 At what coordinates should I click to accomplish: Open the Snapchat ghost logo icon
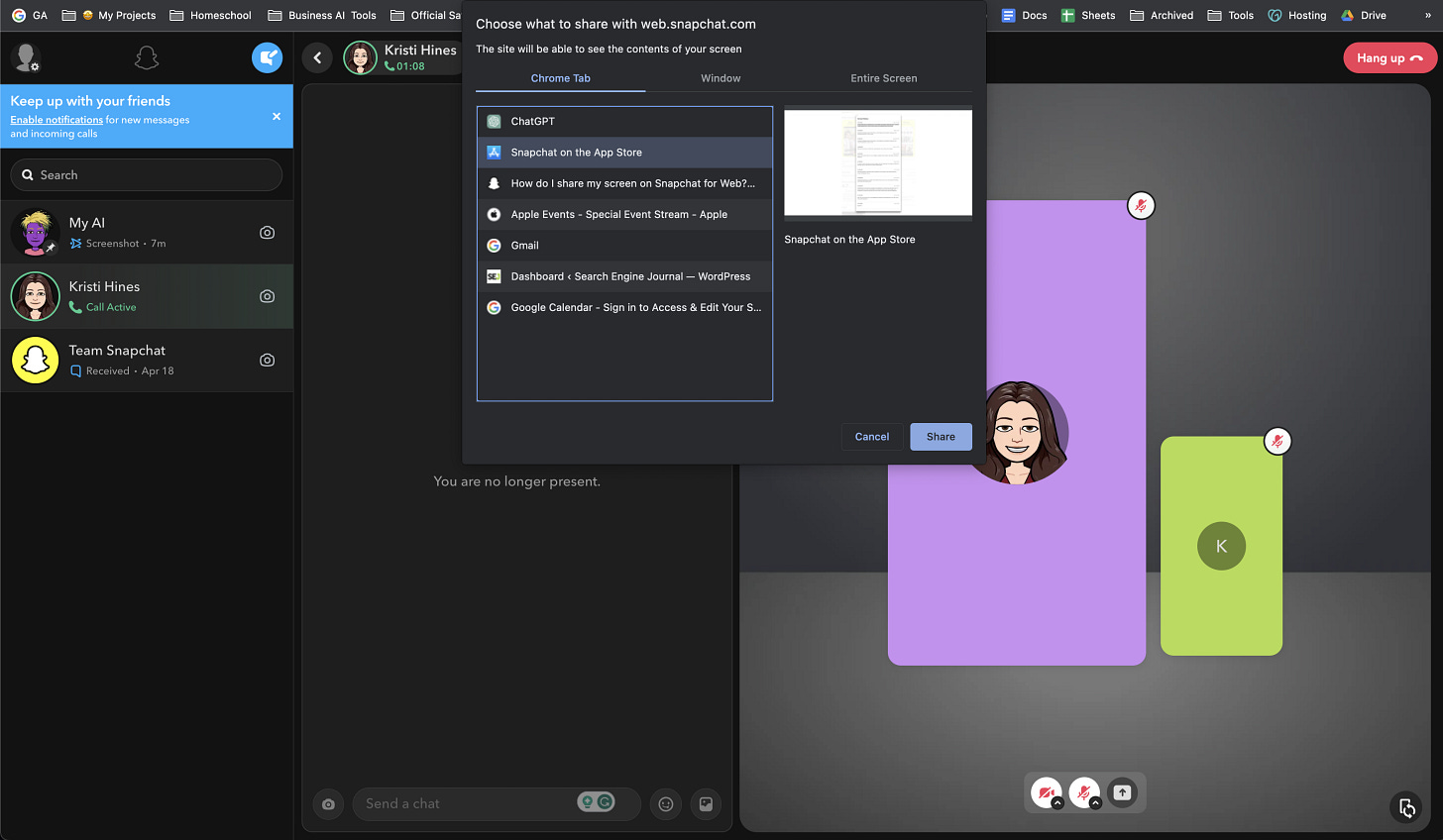(x=147, y=58)
